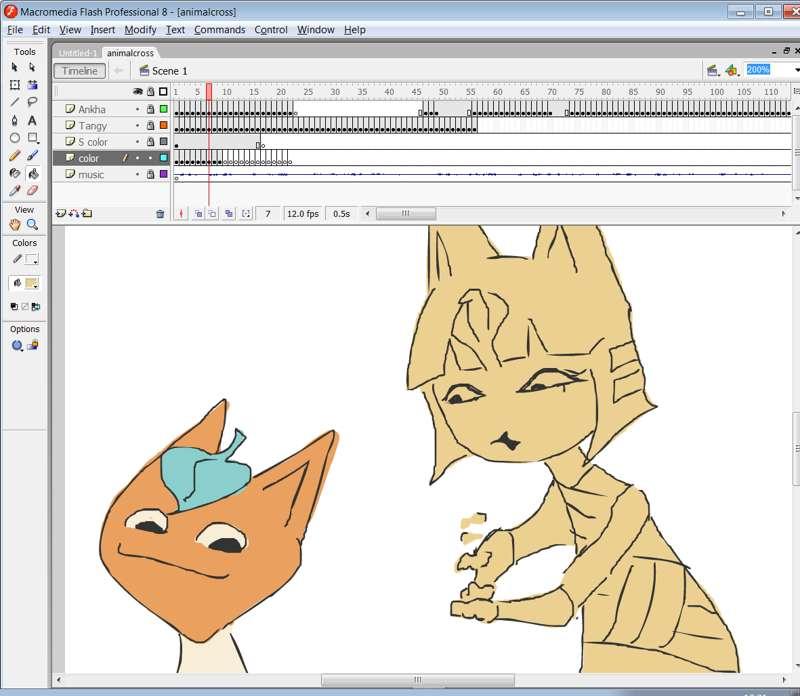Open Modify Onion Markers menu

click(x=246, y=214)
